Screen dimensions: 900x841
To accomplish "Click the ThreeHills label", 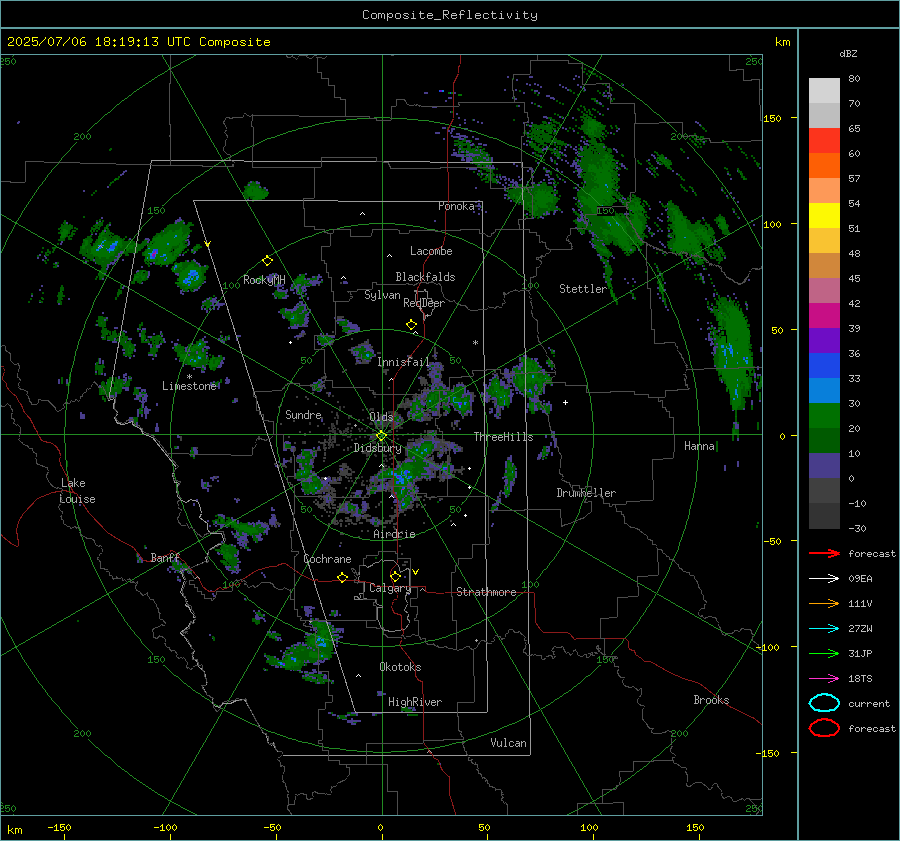I will pyautogui.click(x=503, y=437).
